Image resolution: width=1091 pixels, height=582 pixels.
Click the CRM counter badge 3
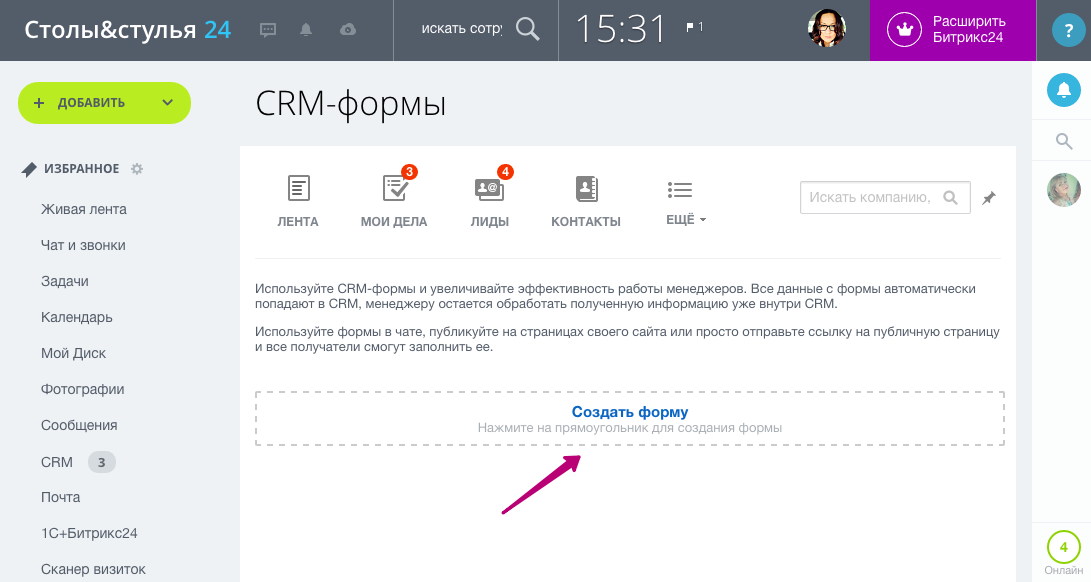(x=102, y=462)
